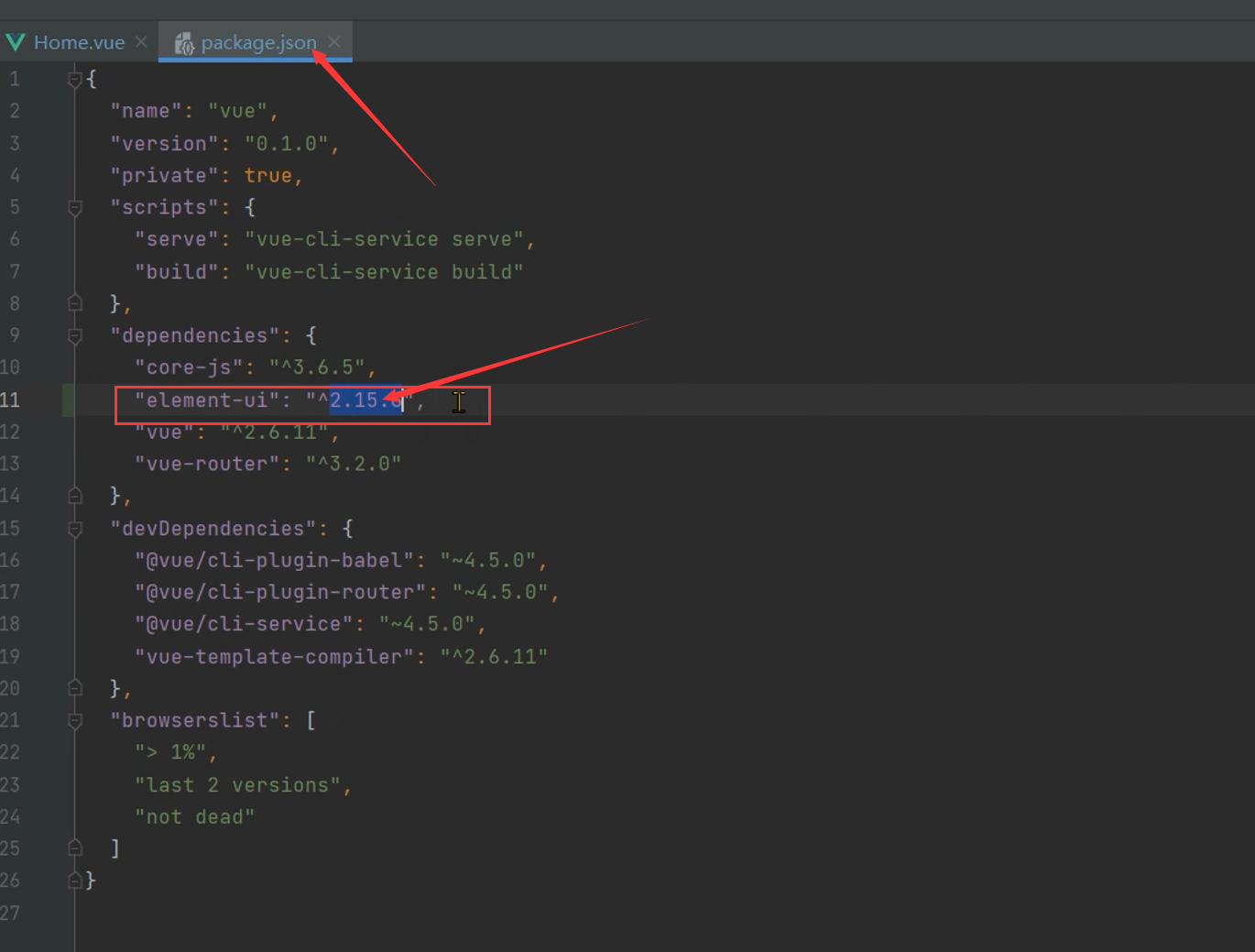Click "@vue/cli-plugin-router" key

pyautogui.click(x=280, y=592)
